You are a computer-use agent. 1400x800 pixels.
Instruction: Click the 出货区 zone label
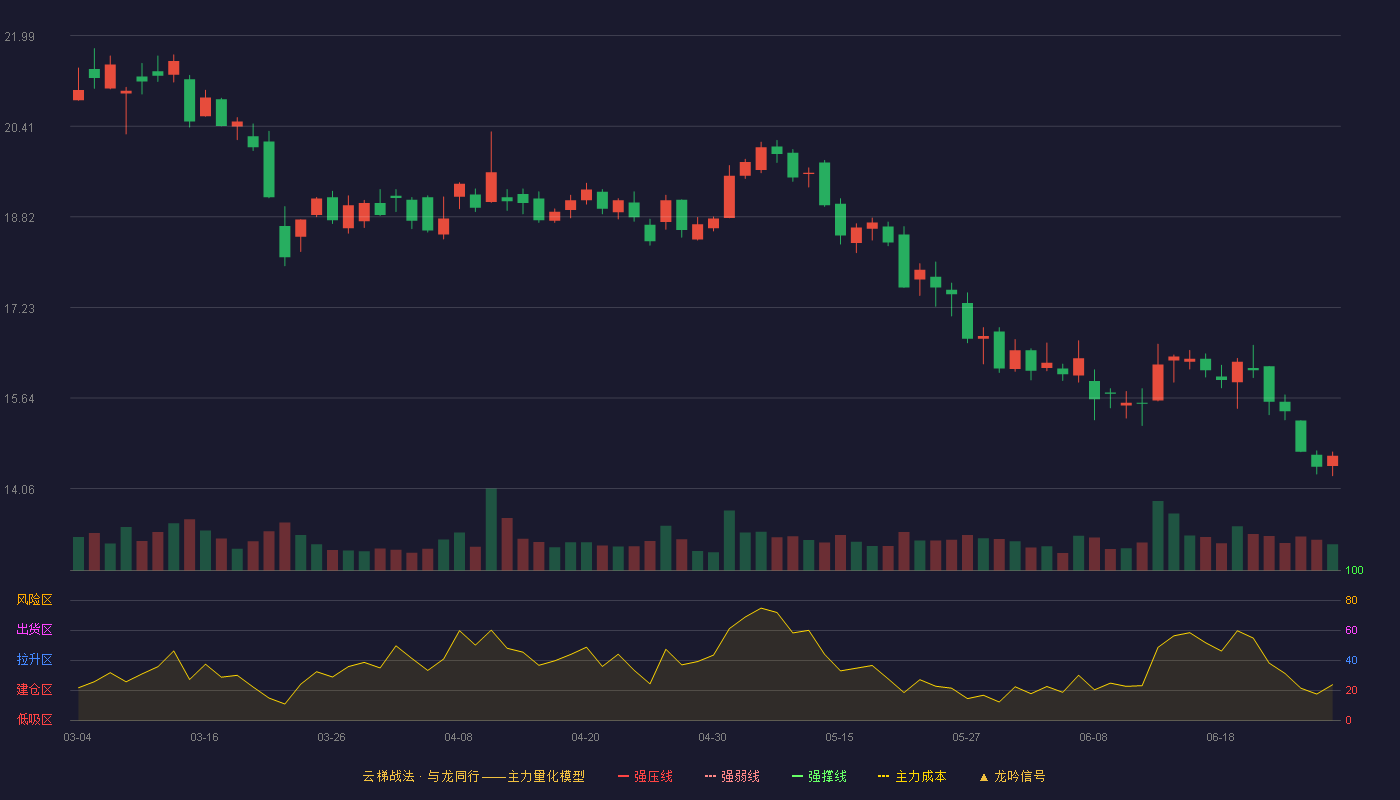coord(34,630)
